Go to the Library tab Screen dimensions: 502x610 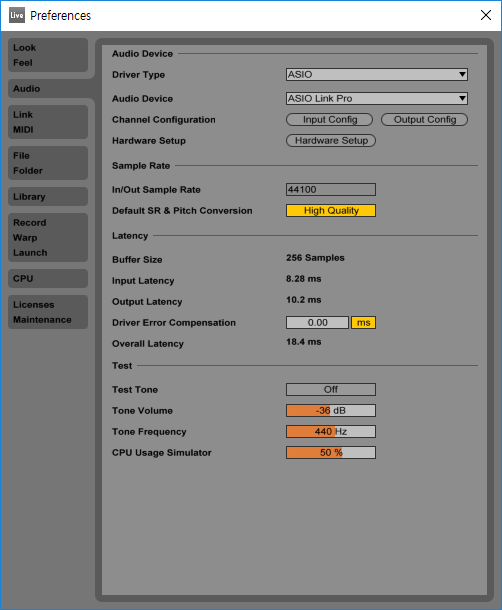(48, 196)
